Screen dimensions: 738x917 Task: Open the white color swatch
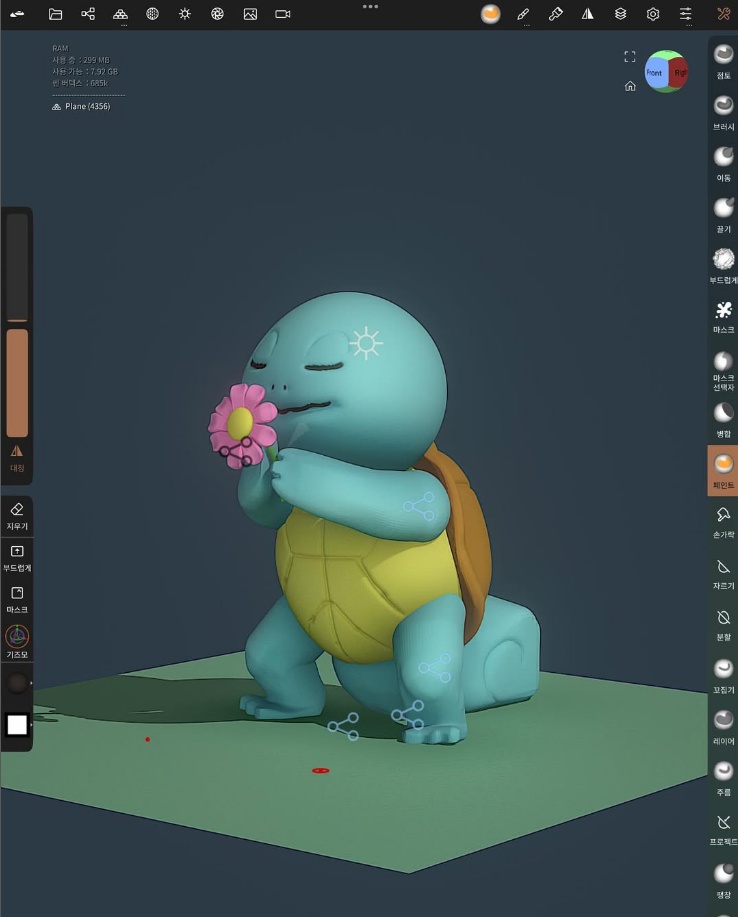17,725
